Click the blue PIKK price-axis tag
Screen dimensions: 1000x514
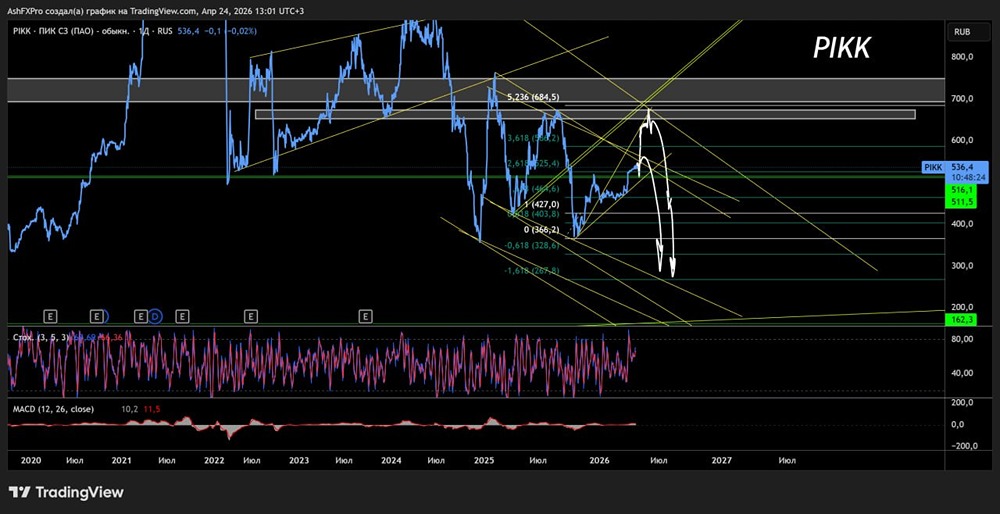tap(932, 167)
